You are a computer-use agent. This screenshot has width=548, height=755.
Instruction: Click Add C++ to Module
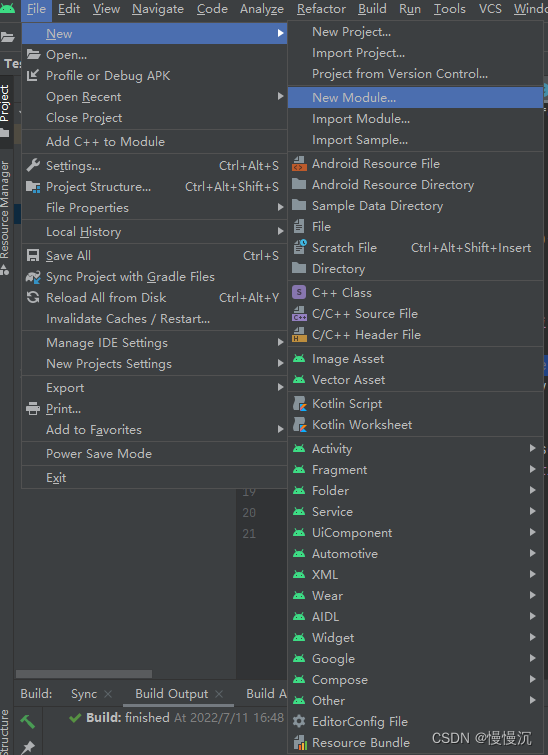tap(154, 142)
